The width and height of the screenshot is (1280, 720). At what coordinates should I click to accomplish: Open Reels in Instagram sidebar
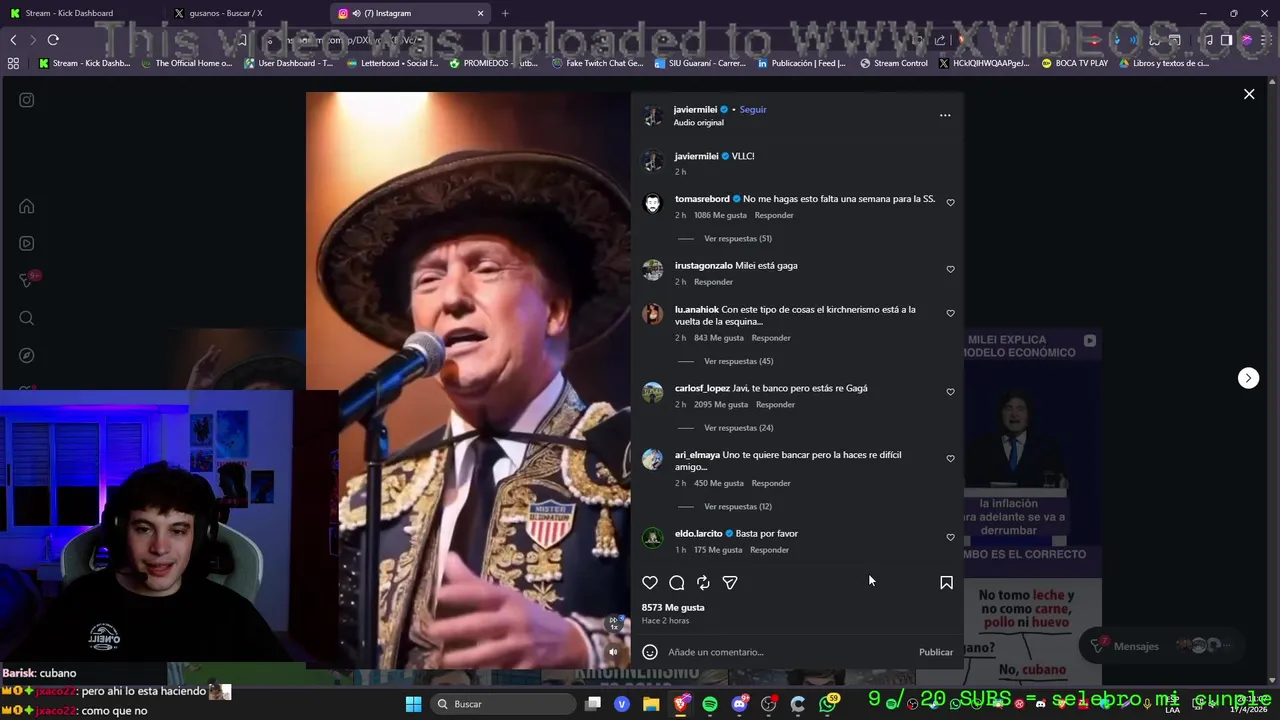pos(27,243)
